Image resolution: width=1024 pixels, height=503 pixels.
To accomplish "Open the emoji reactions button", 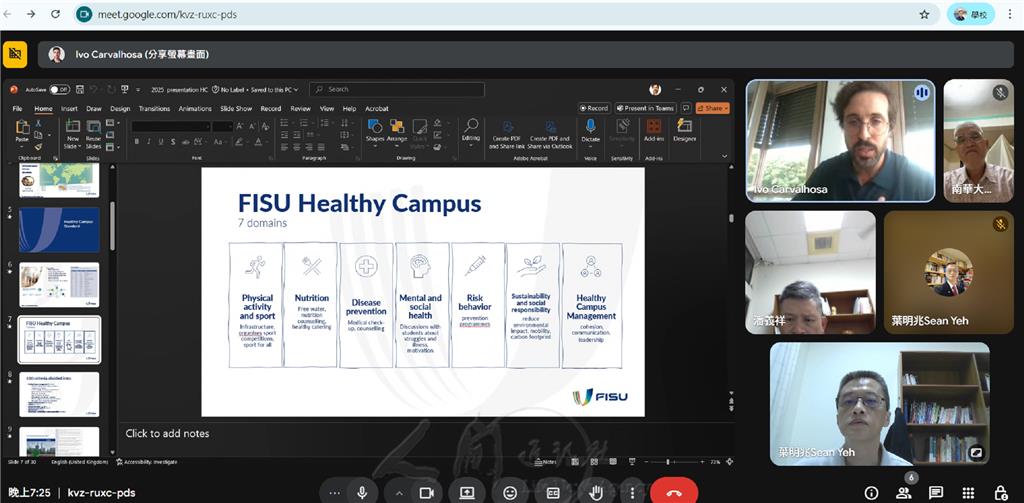I will point(510,493).
